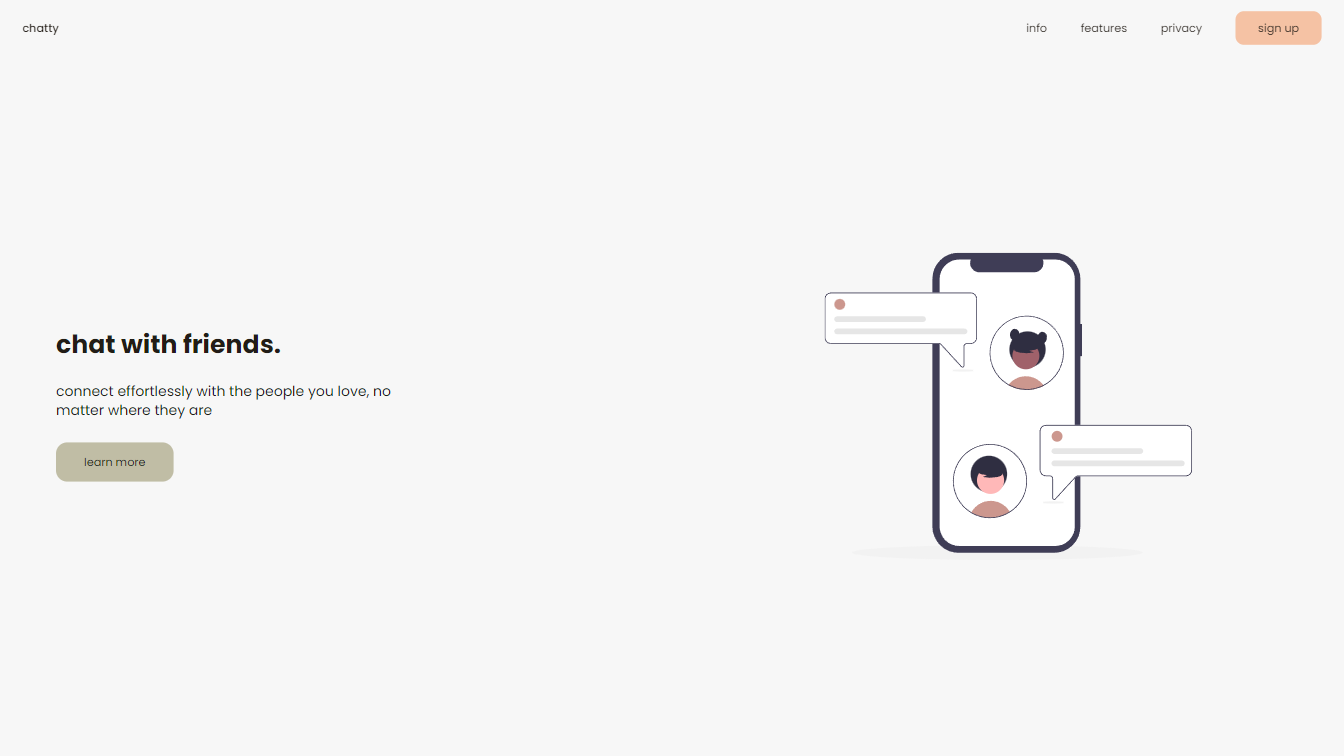Viewport: 1344px width, 756px height.
Task: Click the phone side power button
Action: (1081, 340)
